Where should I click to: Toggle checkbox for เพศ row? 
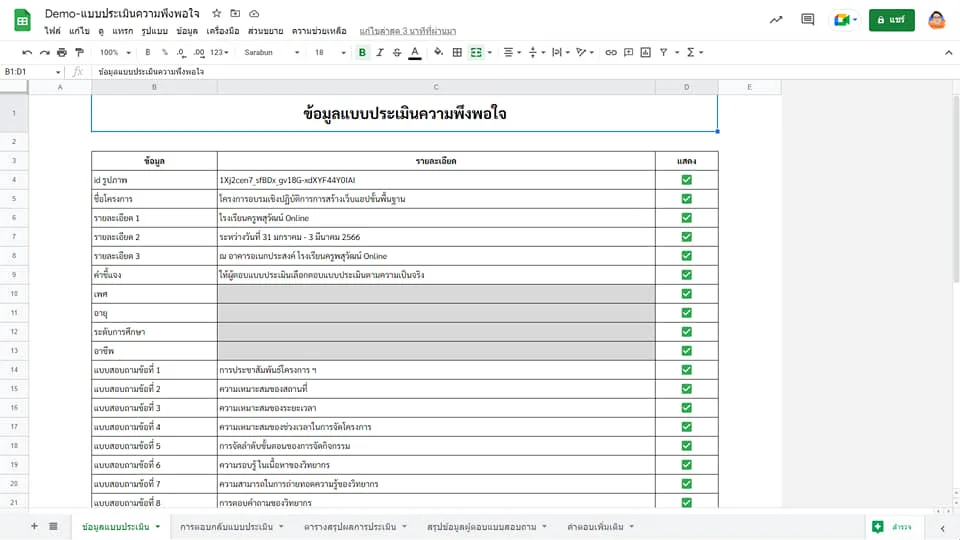point(686,294)
